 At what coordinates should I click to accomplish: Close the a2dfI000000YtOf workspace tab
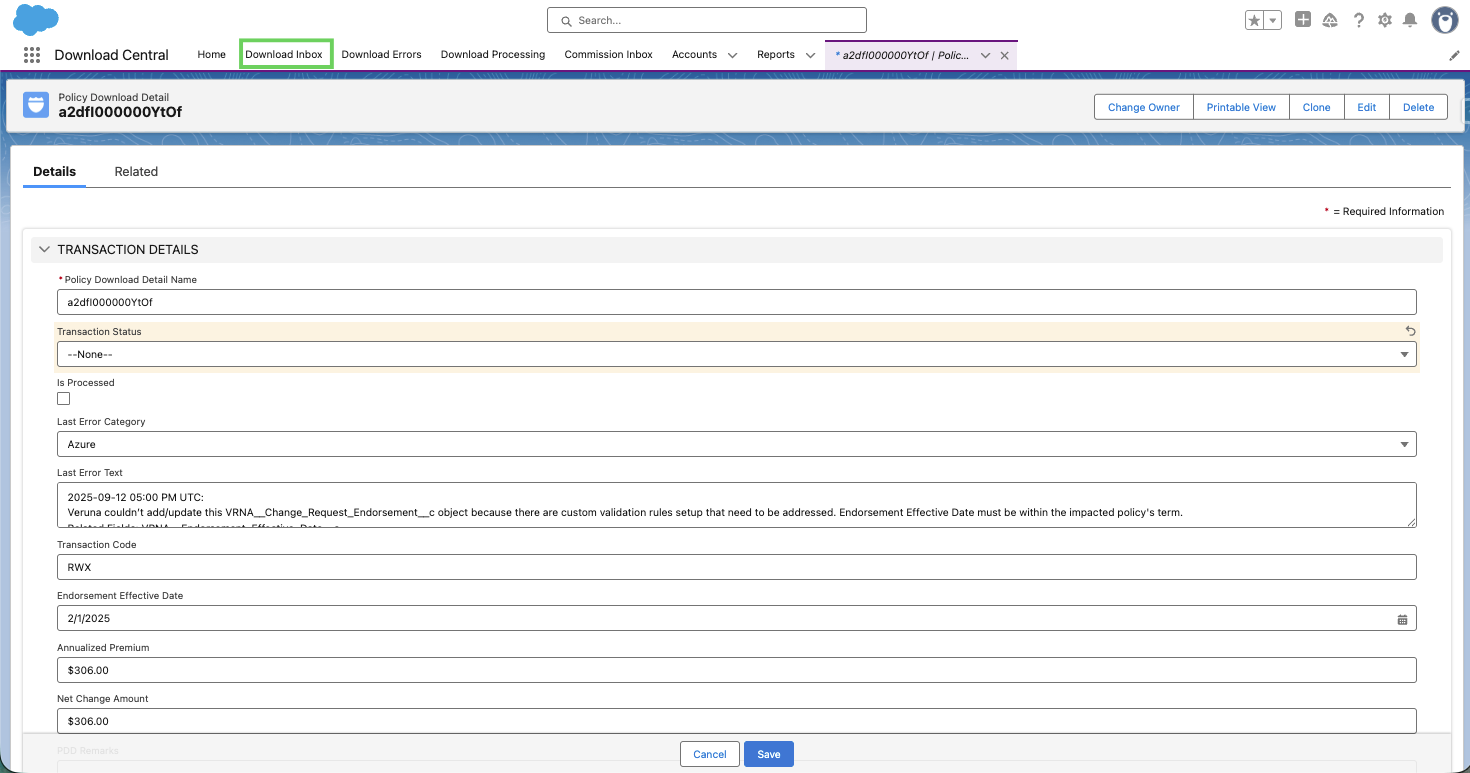coord(1004,56)
